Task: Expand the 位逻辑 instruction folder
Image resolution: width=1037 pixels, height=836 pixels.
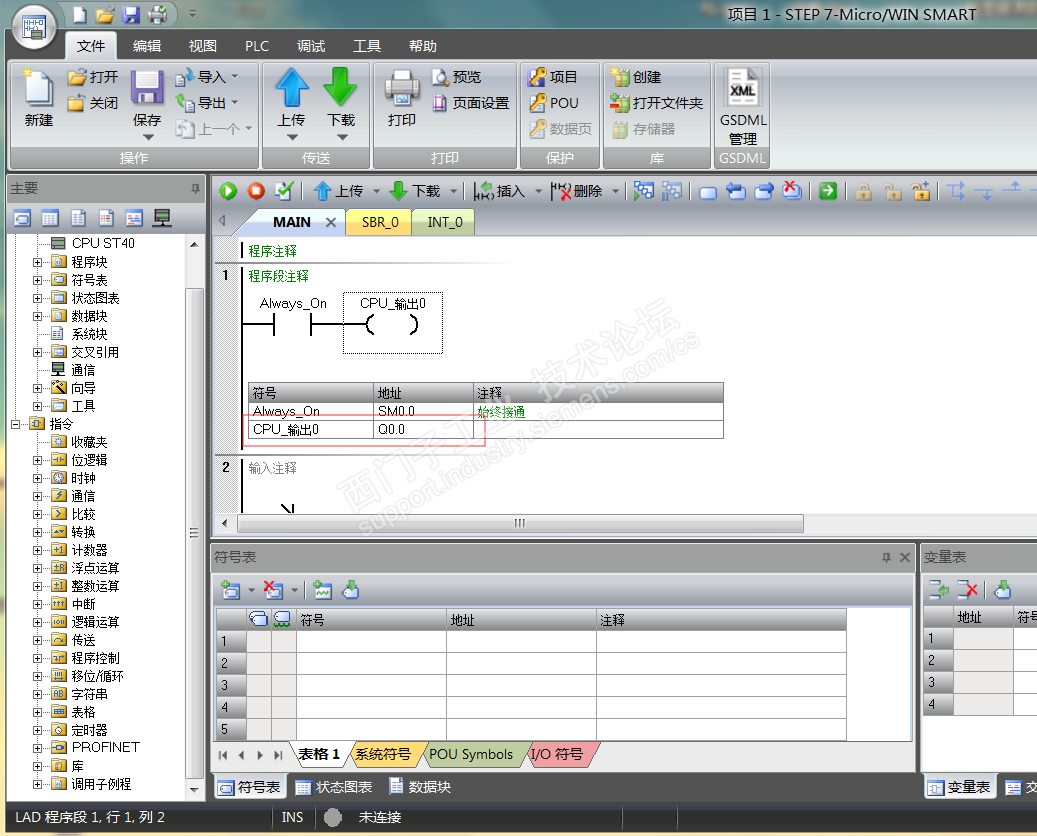Action: tap(38, 460)
